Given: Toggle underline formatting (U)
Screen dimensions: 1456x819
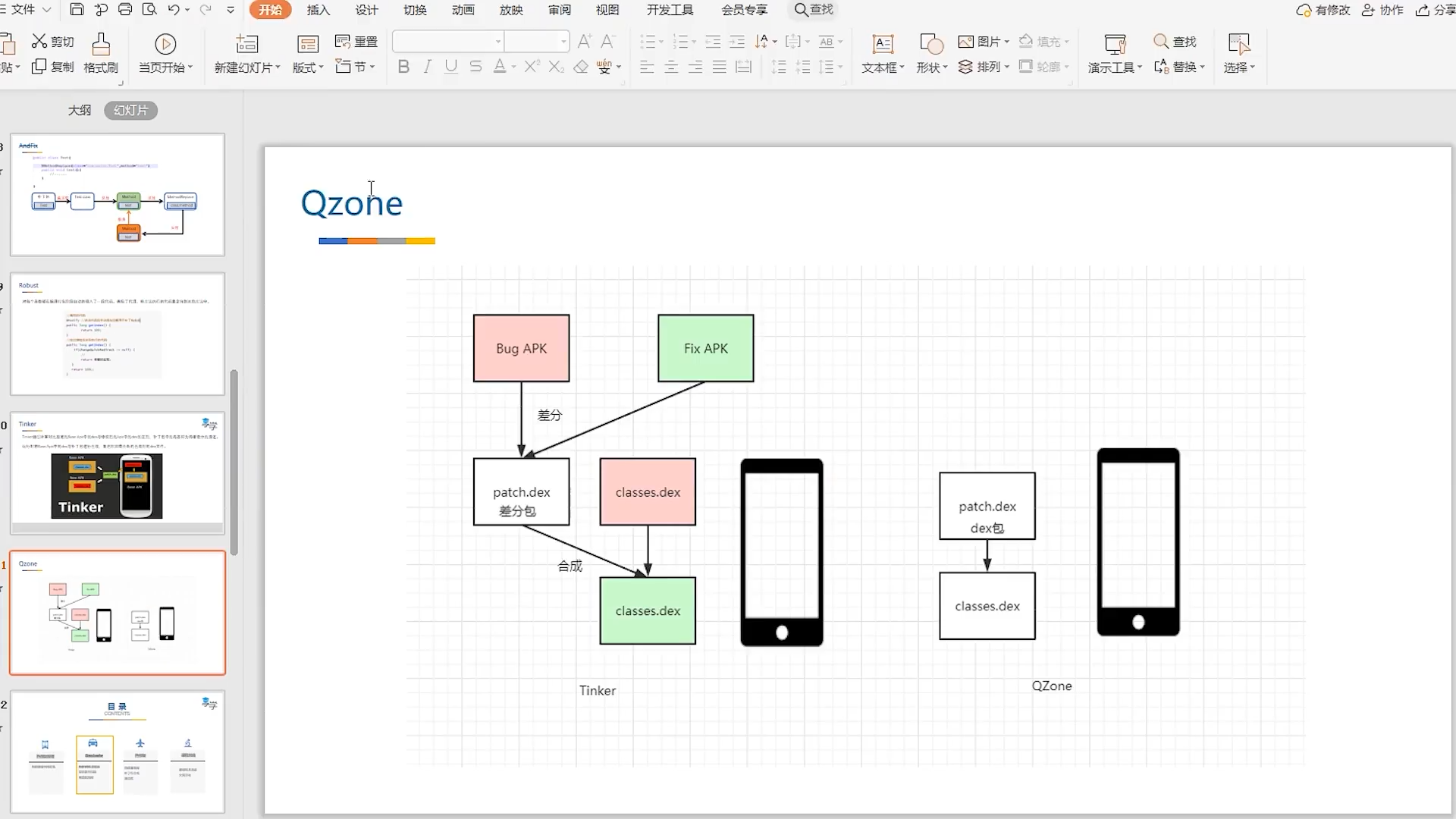Looking at the screenshot, I should point(451,67).
